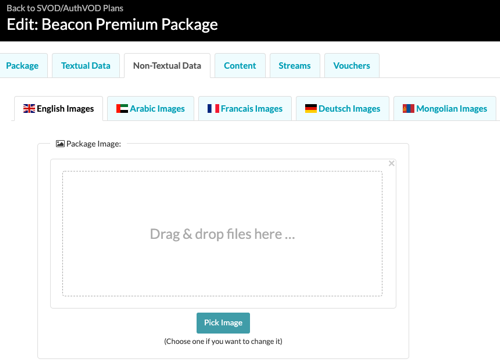The image size is (500, 361).
Task: Click the 'Edit: Beacon Premium Package' heading
Action: point(112,25)
